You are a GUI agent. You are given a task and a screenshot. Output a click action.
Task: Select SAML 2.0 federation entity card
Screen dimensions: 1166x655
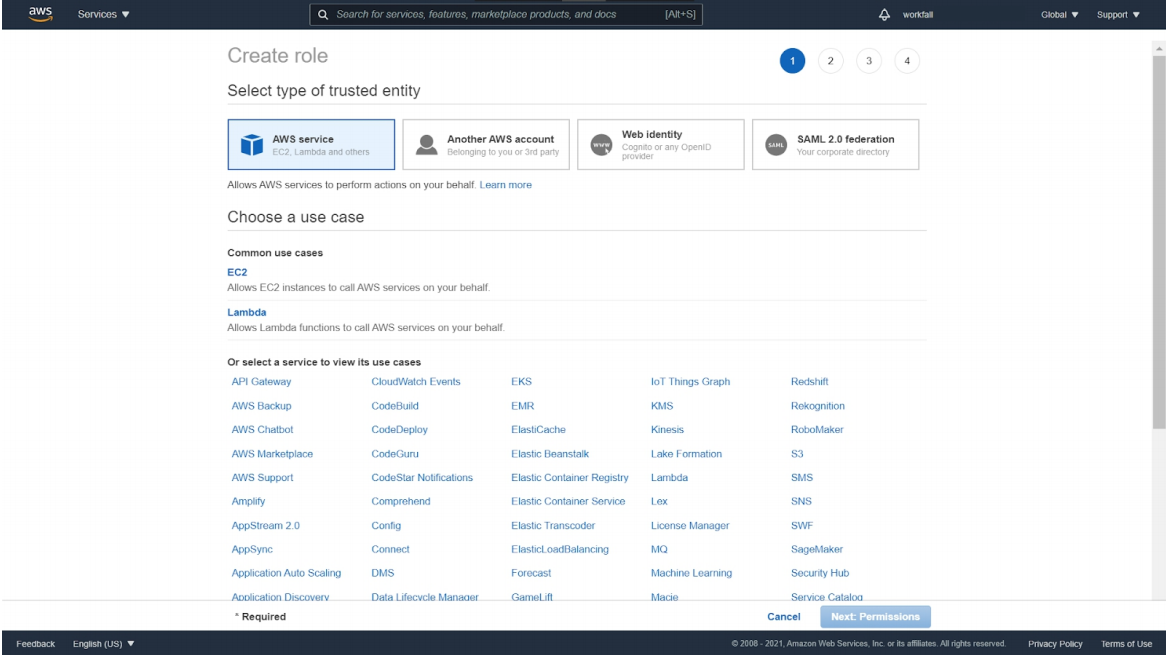[x=835, y=144]
